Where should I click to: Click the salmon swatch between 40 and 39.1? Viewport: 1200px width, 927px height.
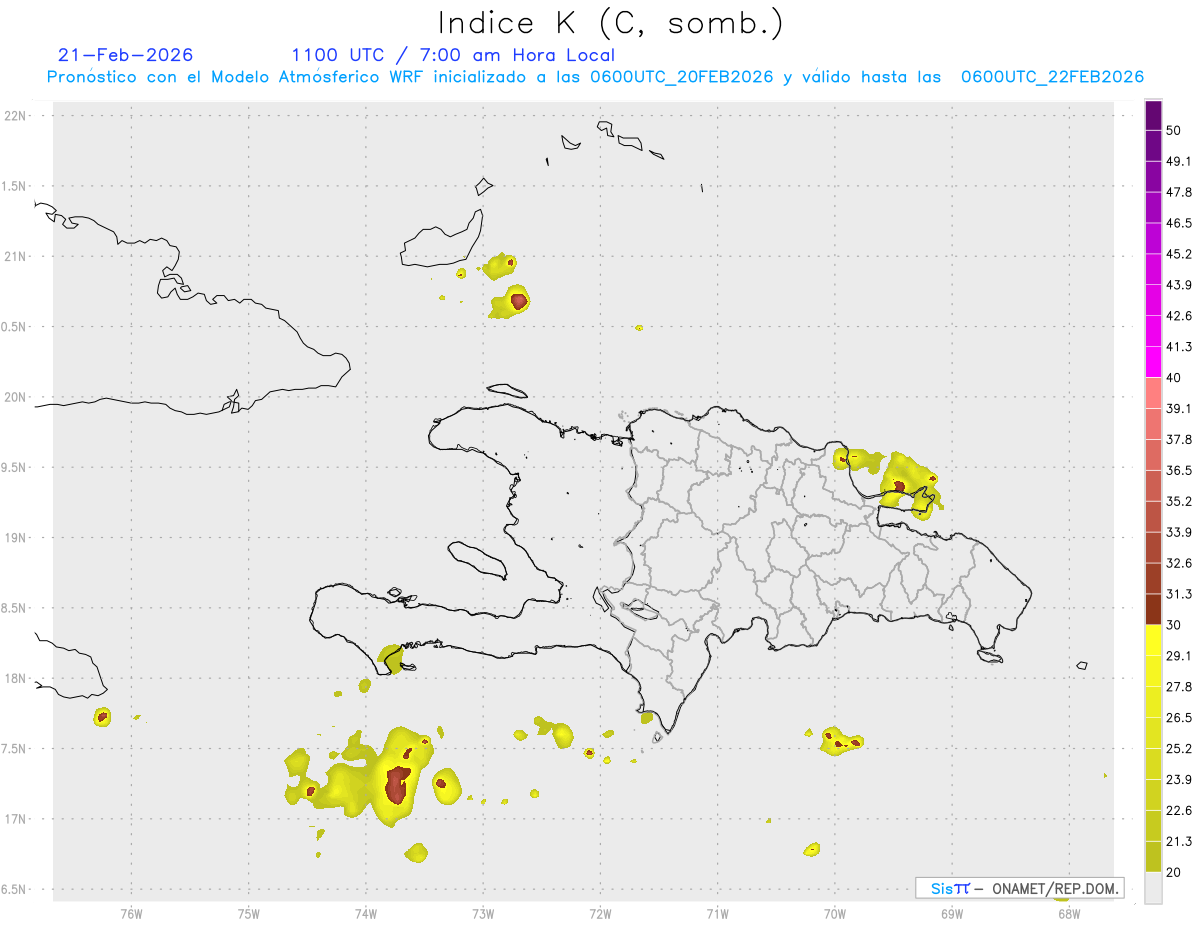click(1153, 393)
